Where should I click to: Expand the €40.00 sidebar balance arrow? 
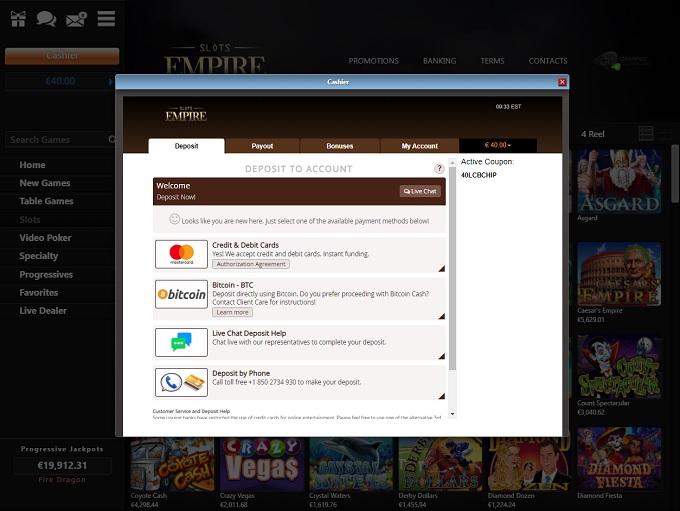tap(110, 82)
